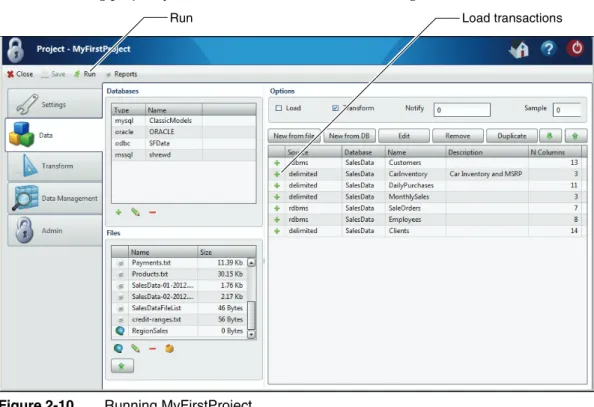Click the Duplicate button
This screenshot has width=594, height=407.
pos(512,136)
